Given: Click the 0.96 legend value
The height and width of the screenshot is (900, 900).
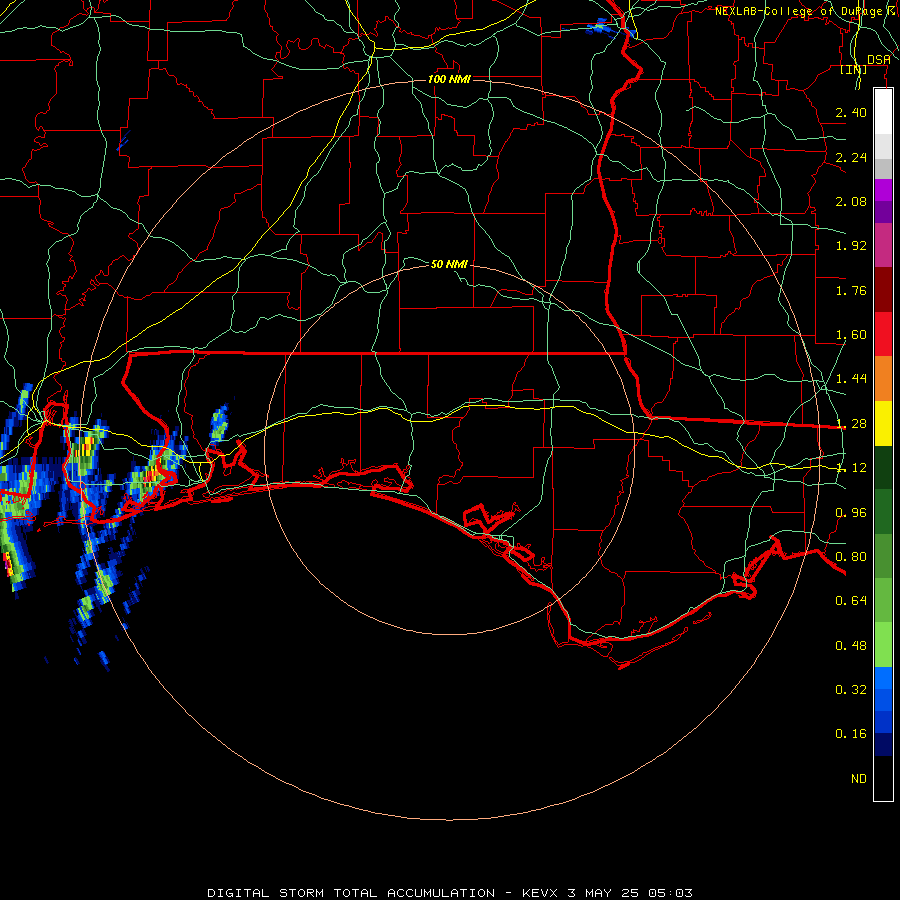Looking at the screenshot, I should (x=851, y=513).
